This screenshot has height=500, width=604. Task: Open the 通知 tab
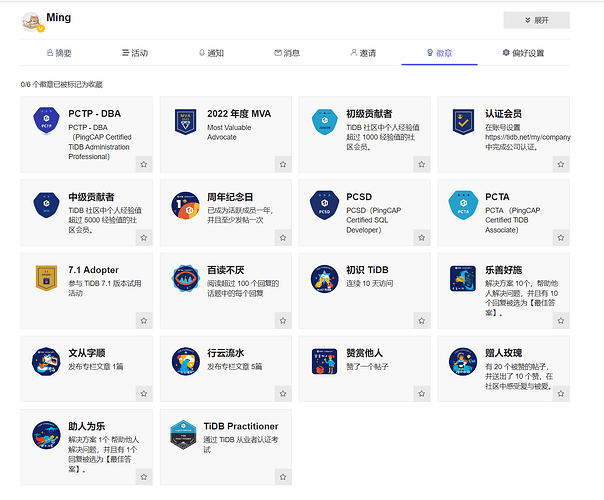211,53
